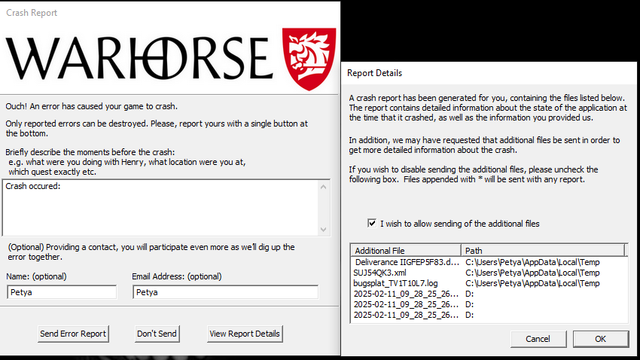The width and height of the screenshot is (640, 360).
Task: Click the Send Error Report button
Action: 73,333
